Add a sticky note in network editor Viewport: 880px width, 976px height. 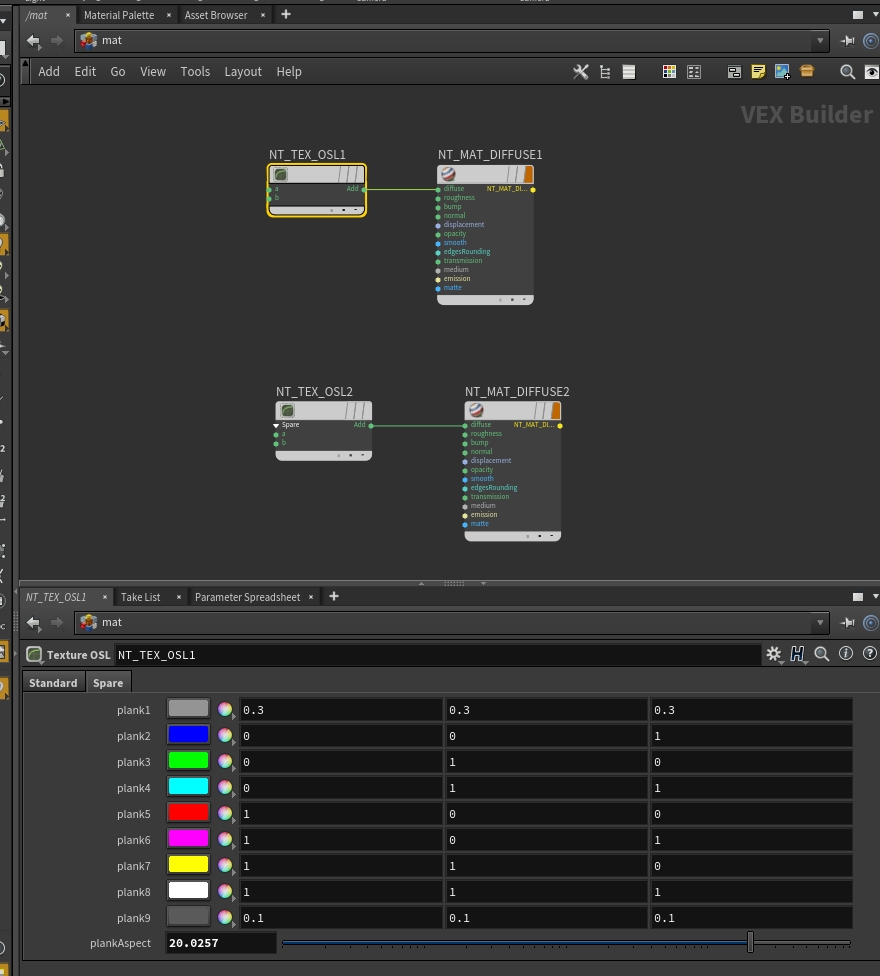pos(758,72)
